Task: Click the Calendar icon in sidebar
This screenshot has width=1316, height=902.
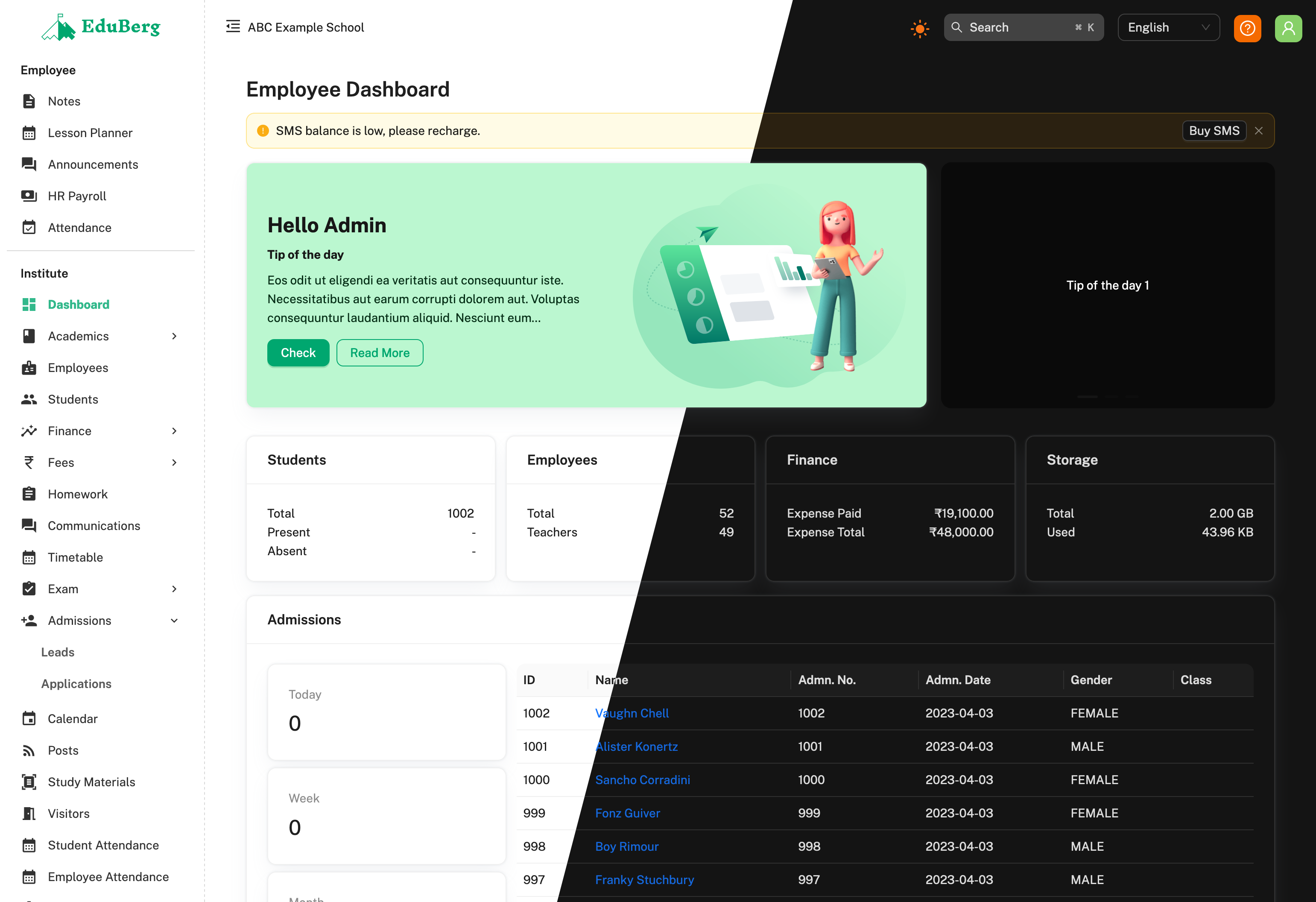Action: (x=29, y=719)
